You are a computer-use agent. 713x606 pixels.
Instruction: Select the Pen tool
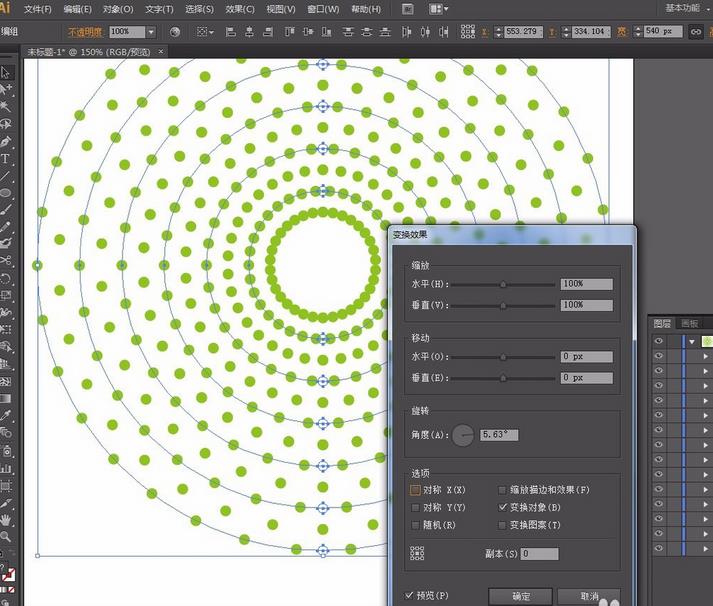(5, 141)
